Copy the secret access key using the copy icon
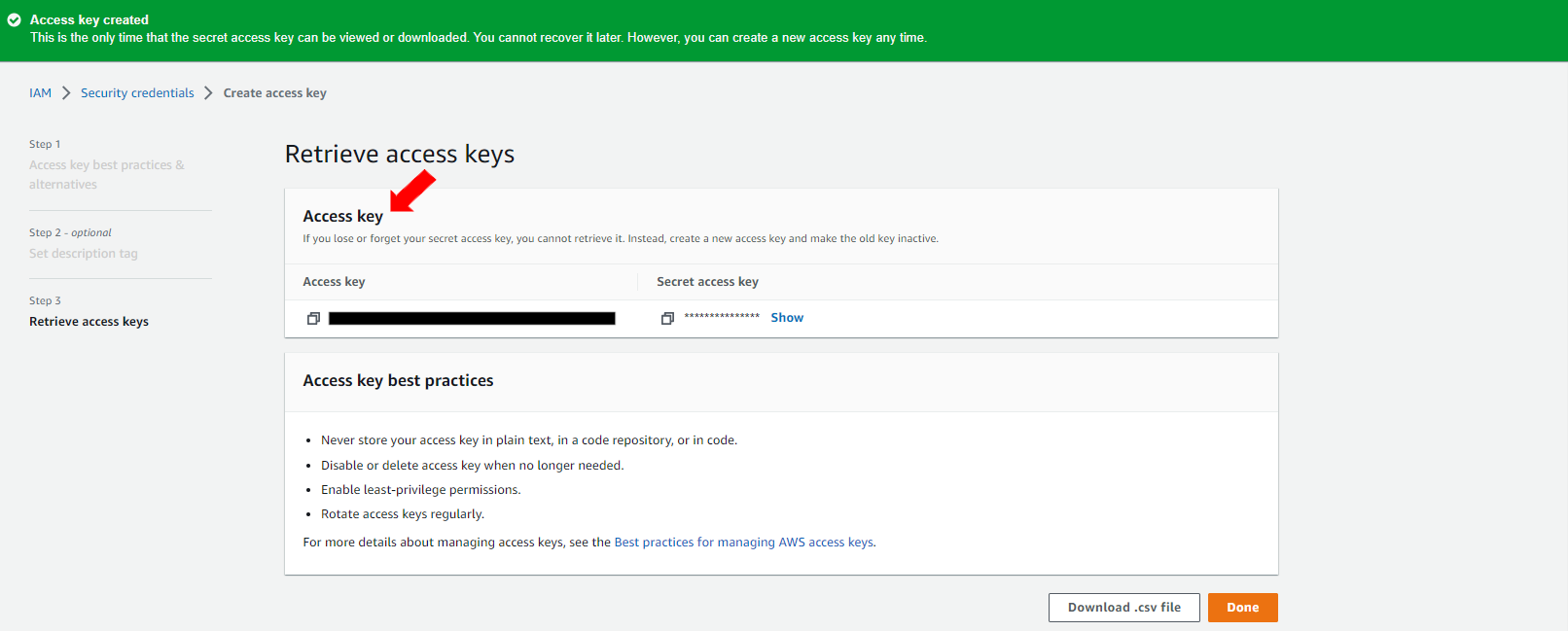Image resolution: width=1568 pixels, height=631 pixels. click(667, 318)
